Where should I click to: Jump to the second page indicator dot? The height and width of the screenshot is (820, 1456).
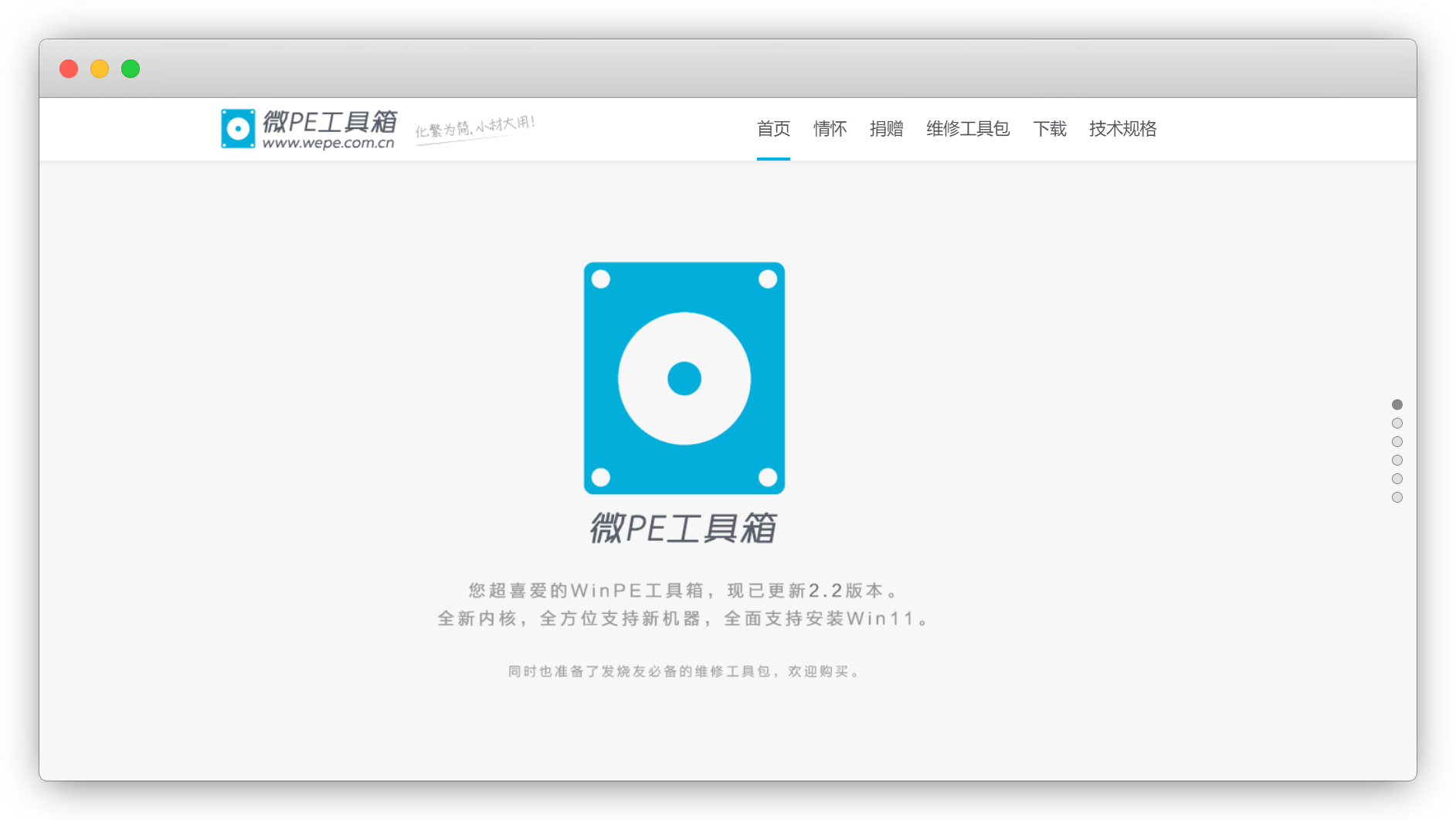tap(1397, 423)
